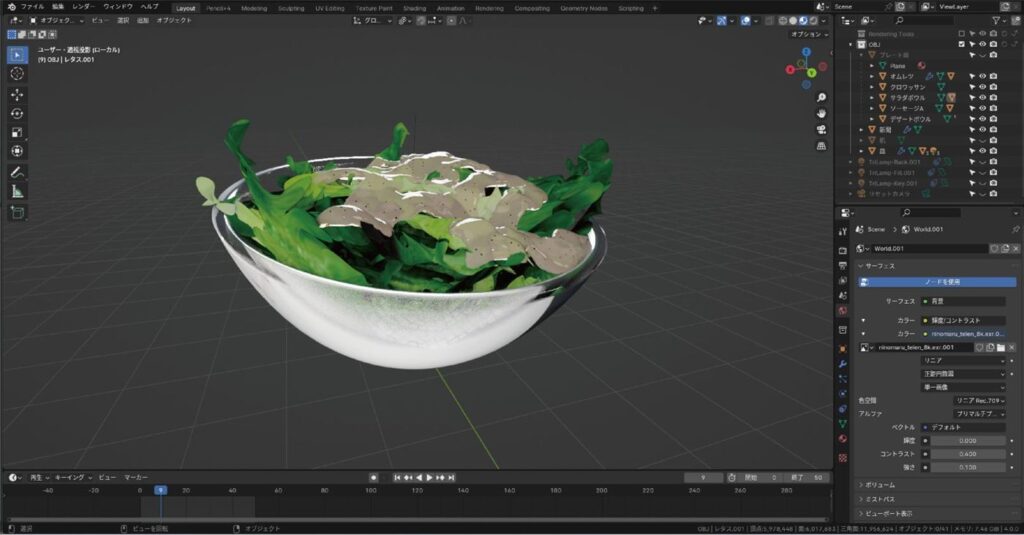
Task: Open the オプション button in viewport
Action: 809,35
